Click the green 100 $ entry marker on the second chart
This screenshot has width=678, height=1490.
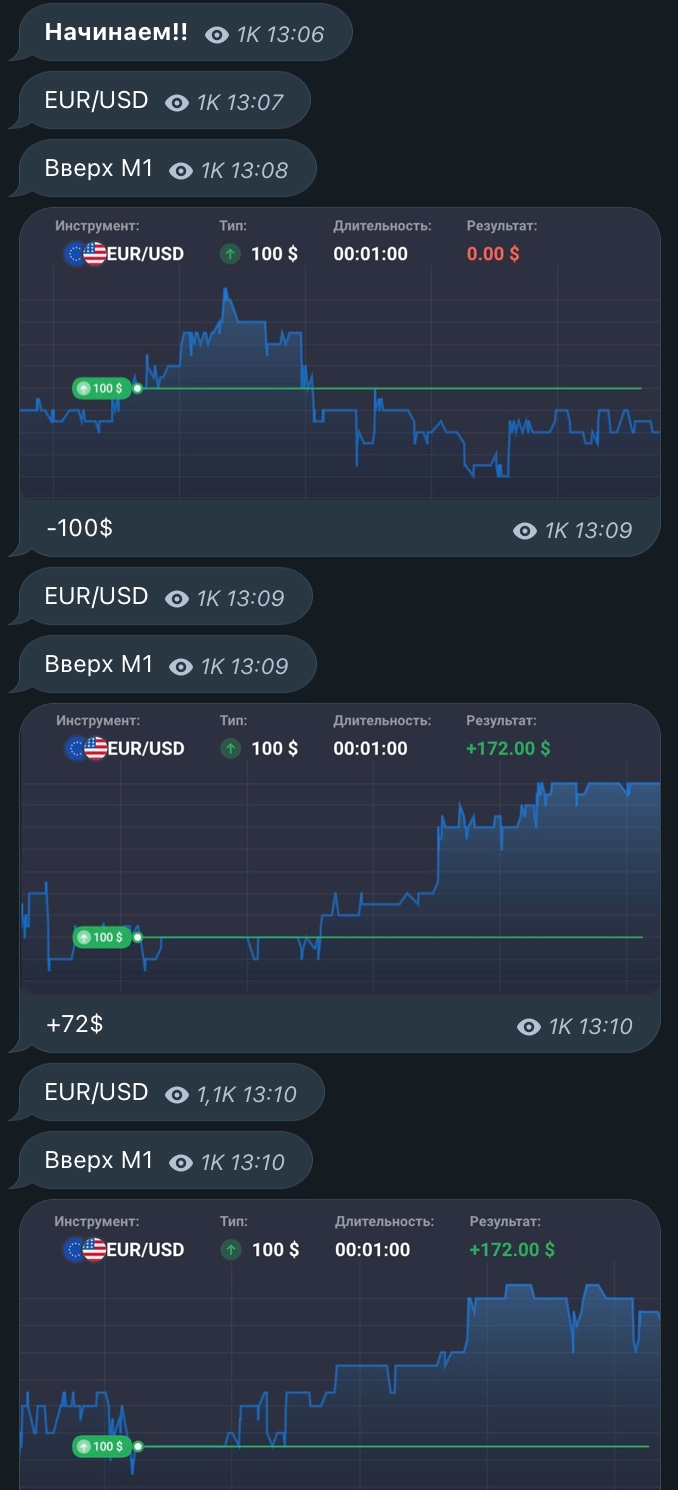coord(102,937)
